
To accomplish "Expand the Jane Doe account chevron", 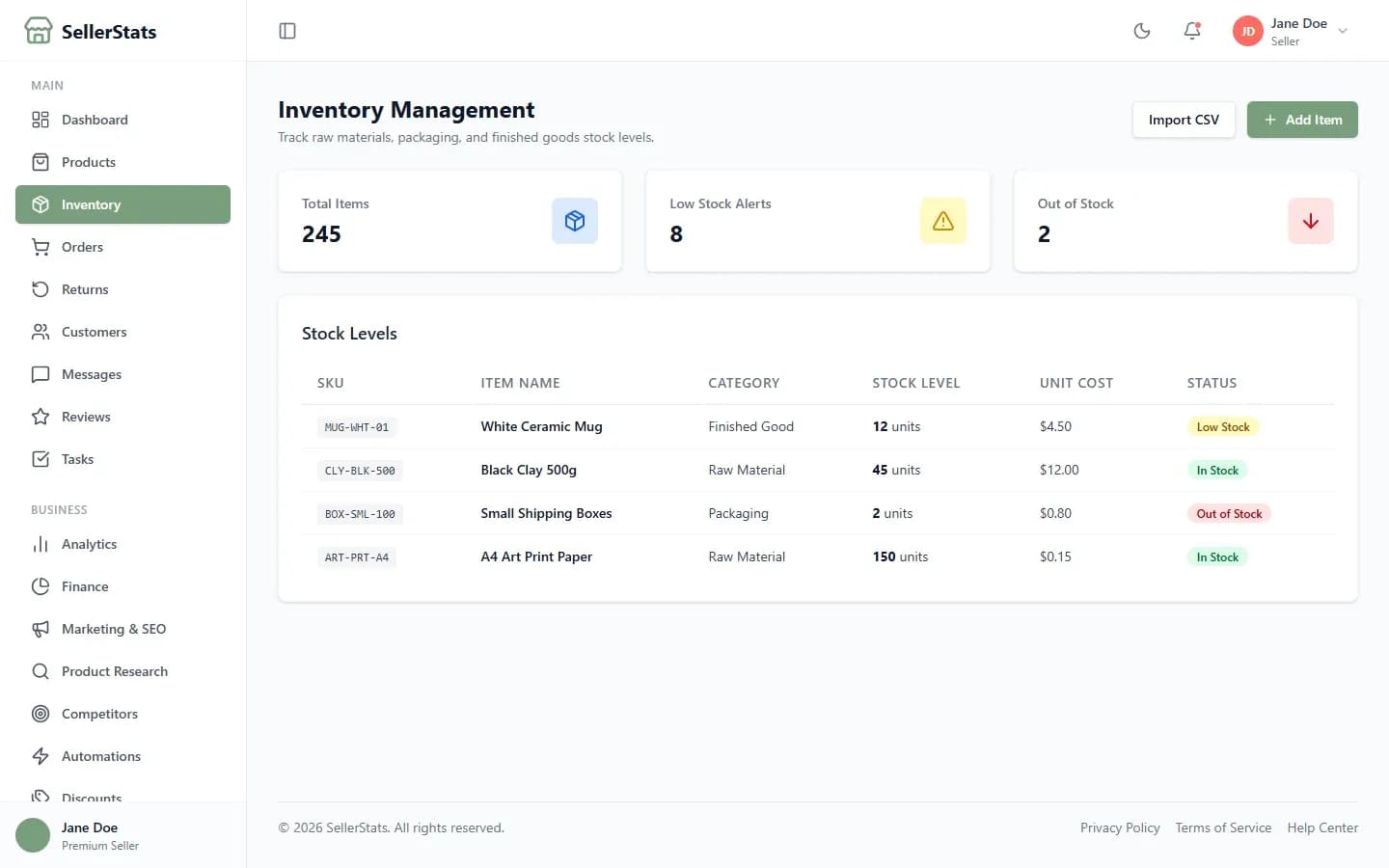I will tap(1343, 31).
